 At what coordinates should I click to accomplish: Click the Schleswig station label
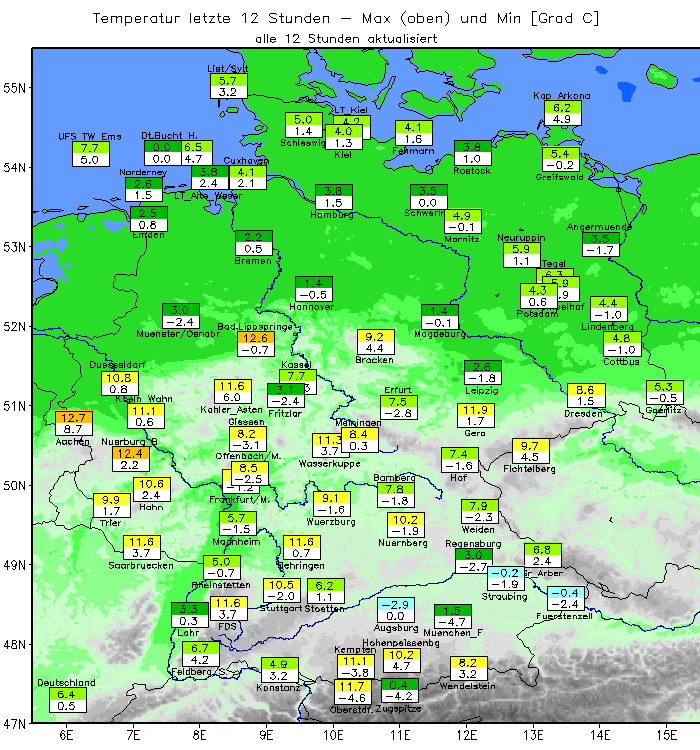coord(303,143)
